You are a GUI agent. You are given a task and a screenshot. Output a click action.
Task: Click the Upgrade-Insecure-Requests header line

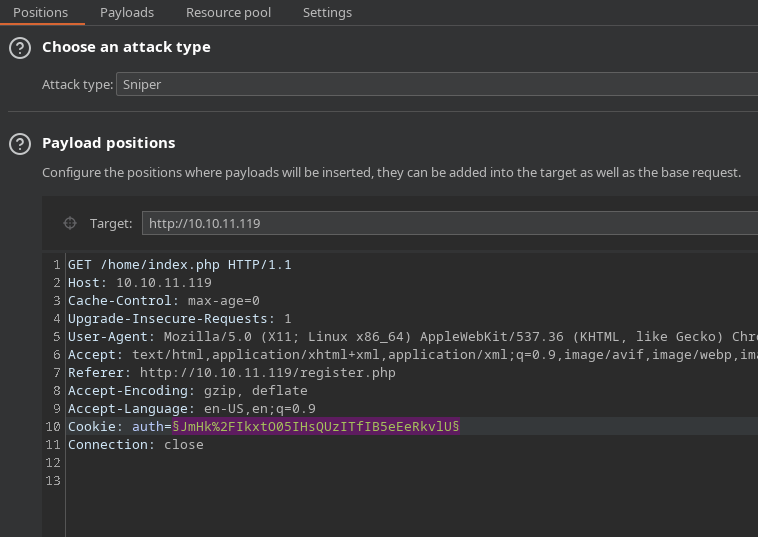point(179,319)
